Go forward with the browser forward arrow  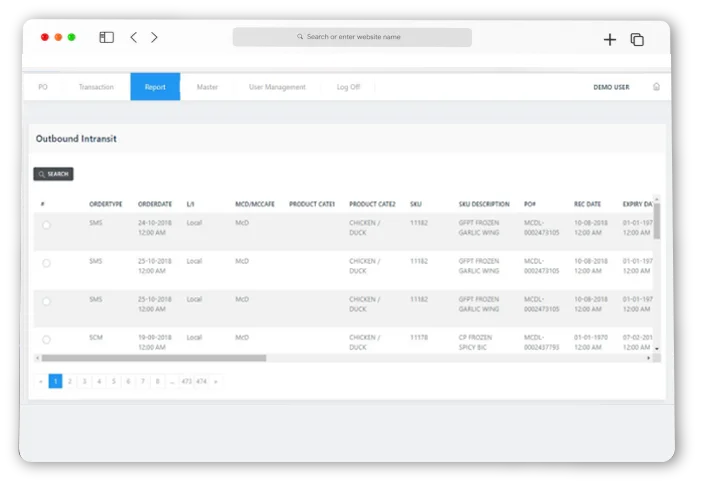click(x=154, y=38)
